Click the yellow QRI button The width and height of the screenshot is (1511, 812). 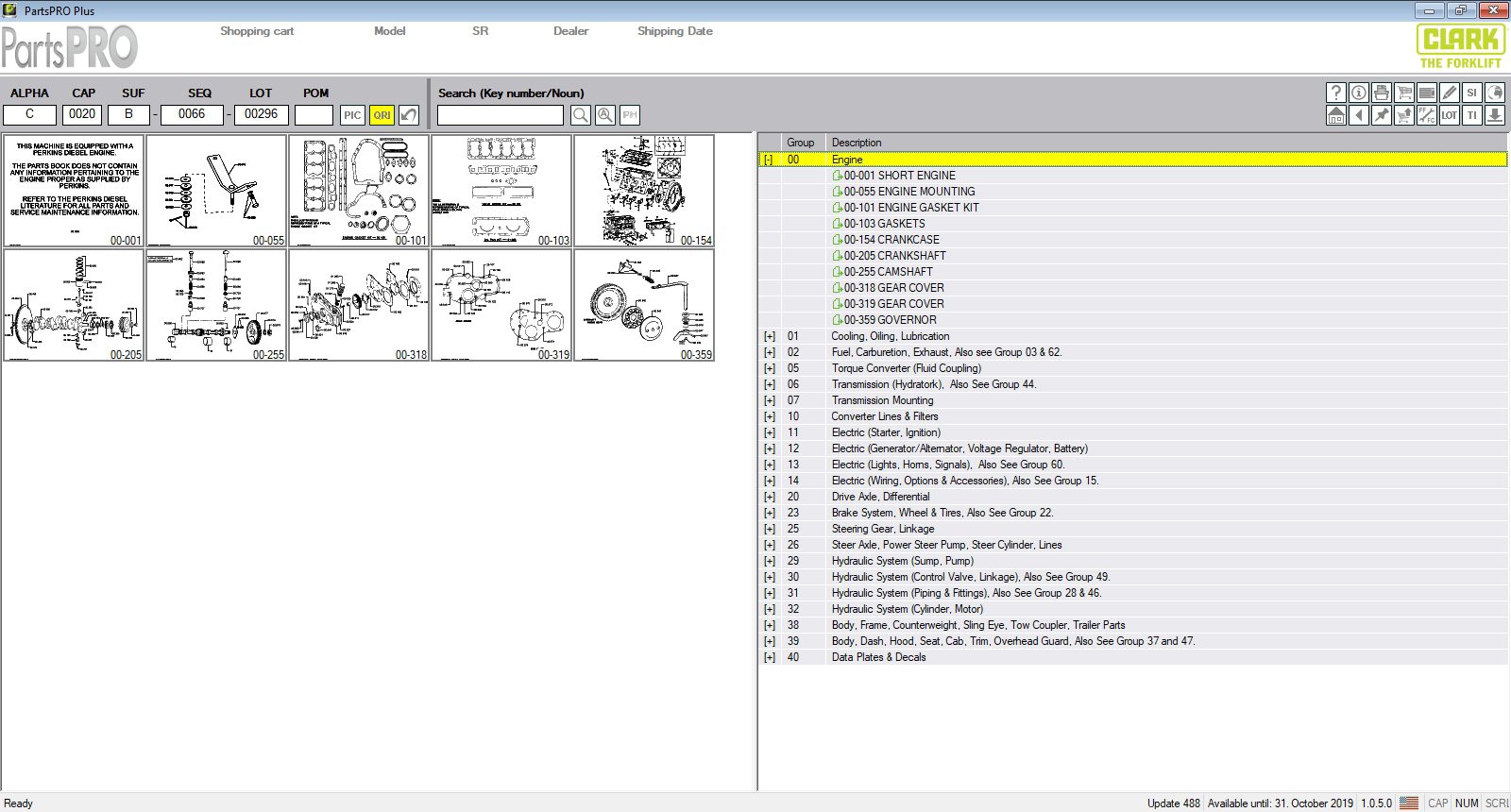click(382, 115)
